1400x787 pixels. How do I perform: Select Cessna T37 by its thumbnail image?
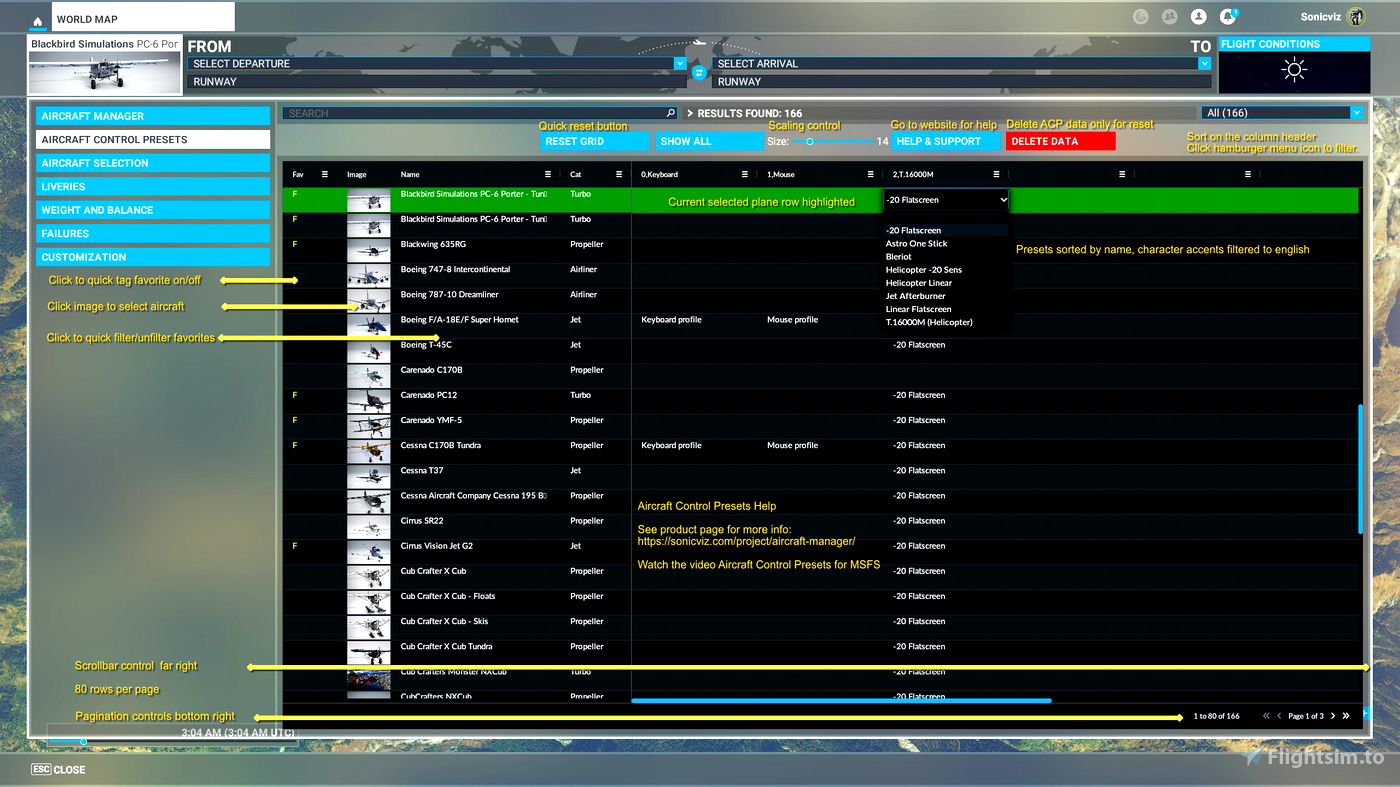coord(369,476)
